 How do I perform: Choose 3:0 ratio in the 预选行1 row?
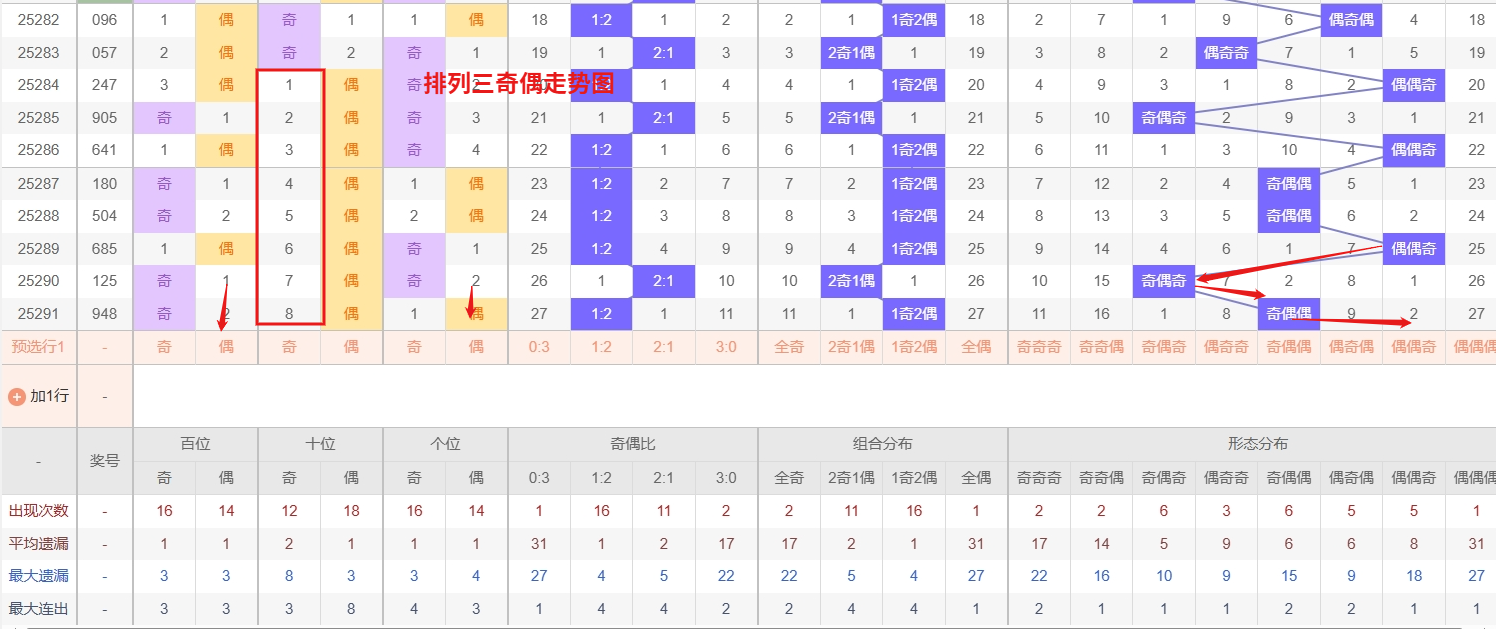coord(726,347)
